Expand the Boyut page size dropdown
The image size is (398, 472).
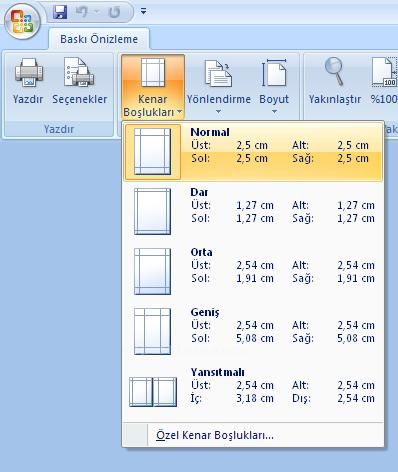[274, 86]
